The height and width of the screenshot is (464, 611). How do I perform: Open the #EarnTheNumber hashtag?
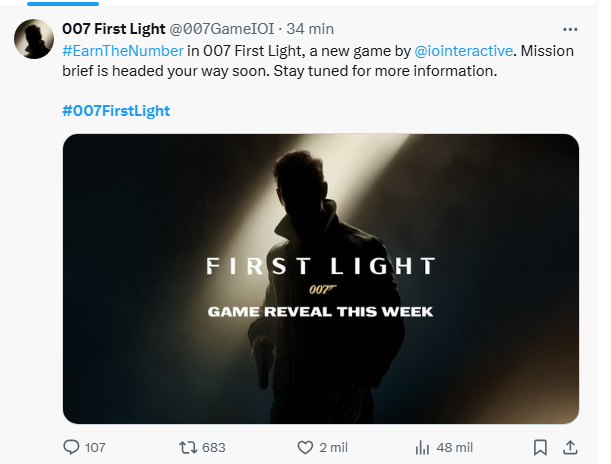pos(123,51)
